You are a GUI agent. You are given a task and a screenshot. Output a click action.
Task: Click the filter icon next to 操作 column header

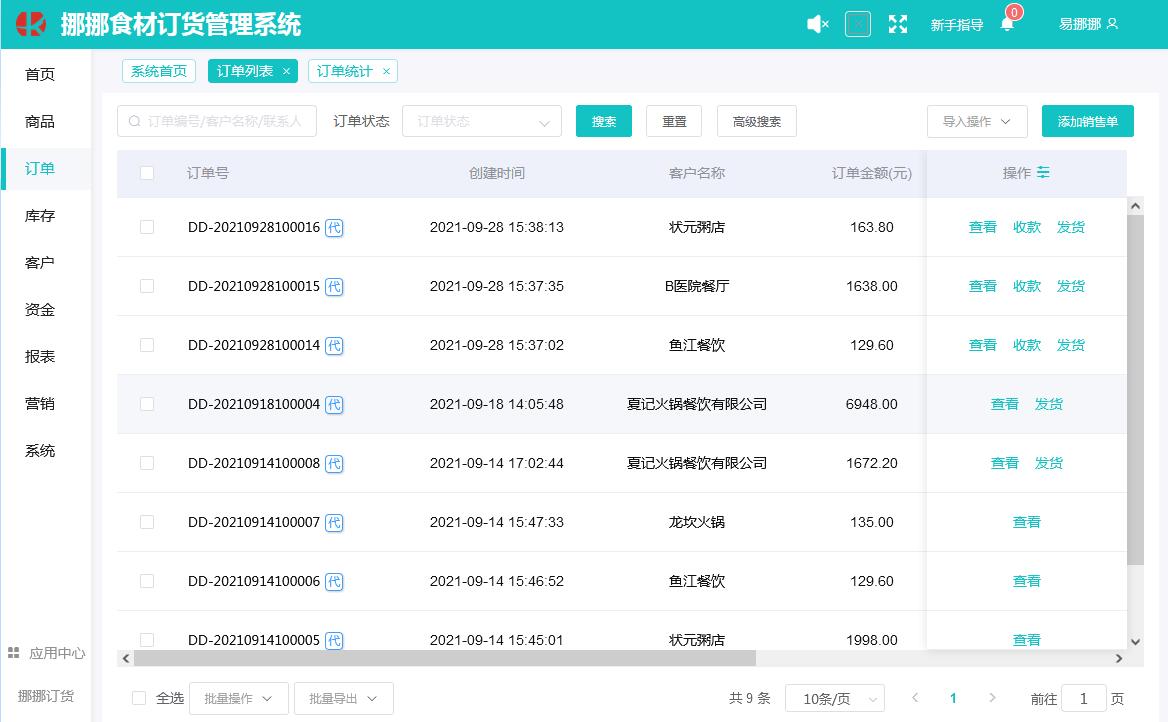point(1043,173)
